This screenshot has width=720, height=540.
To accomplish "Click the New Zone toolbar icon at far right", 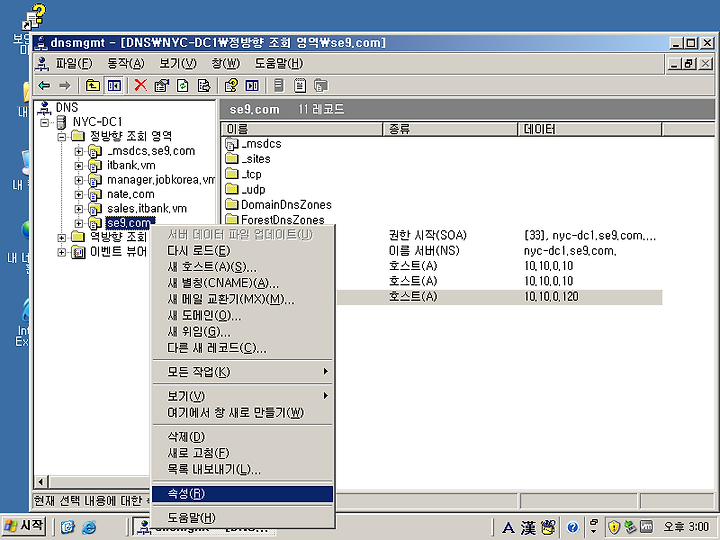I will pos(321,85).
